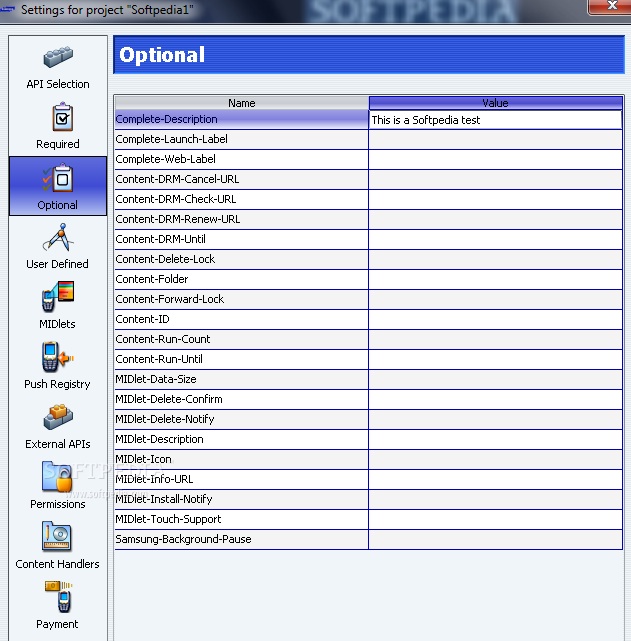This screenshot has width=631, height=641.
Task: Select the Complete-Launch-Label row
Action: pyautogui.click(x=241, y=140)
